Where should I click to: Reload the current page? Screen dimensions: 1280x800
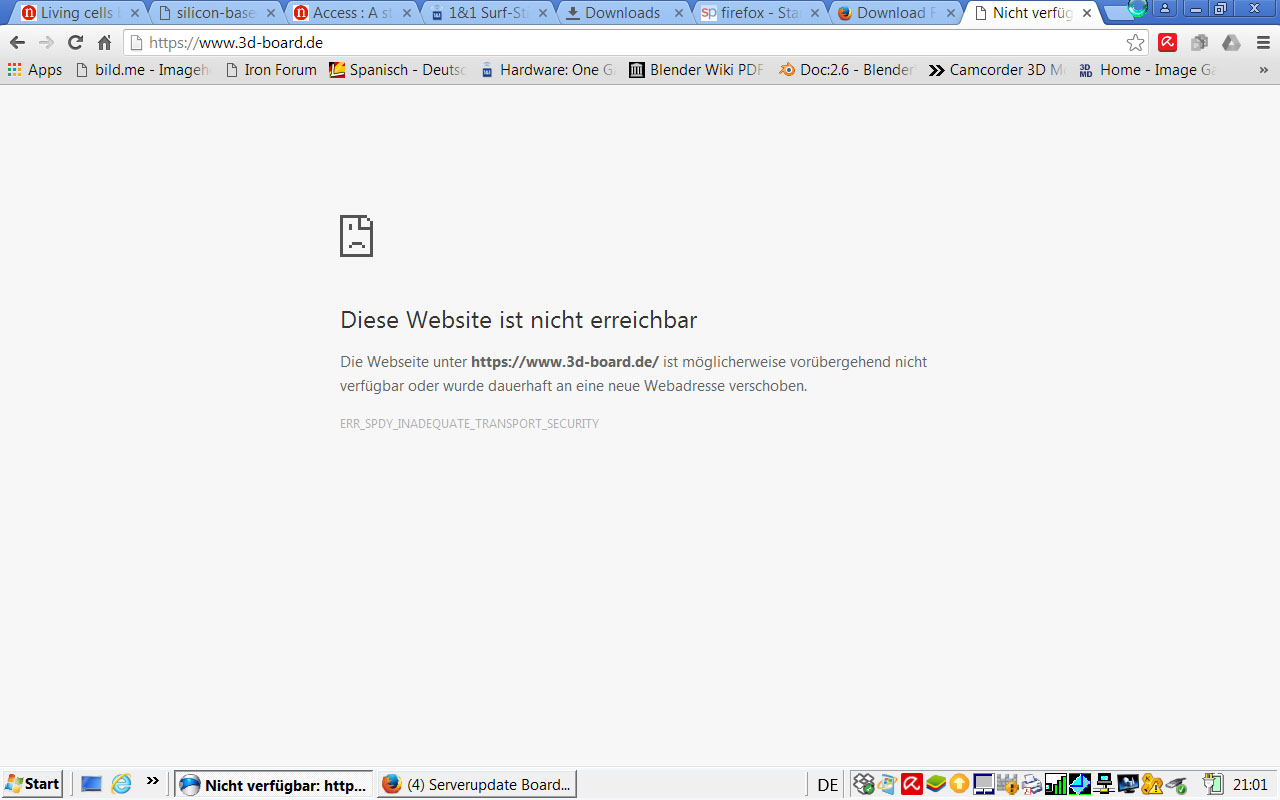click(x=75, y=43)
